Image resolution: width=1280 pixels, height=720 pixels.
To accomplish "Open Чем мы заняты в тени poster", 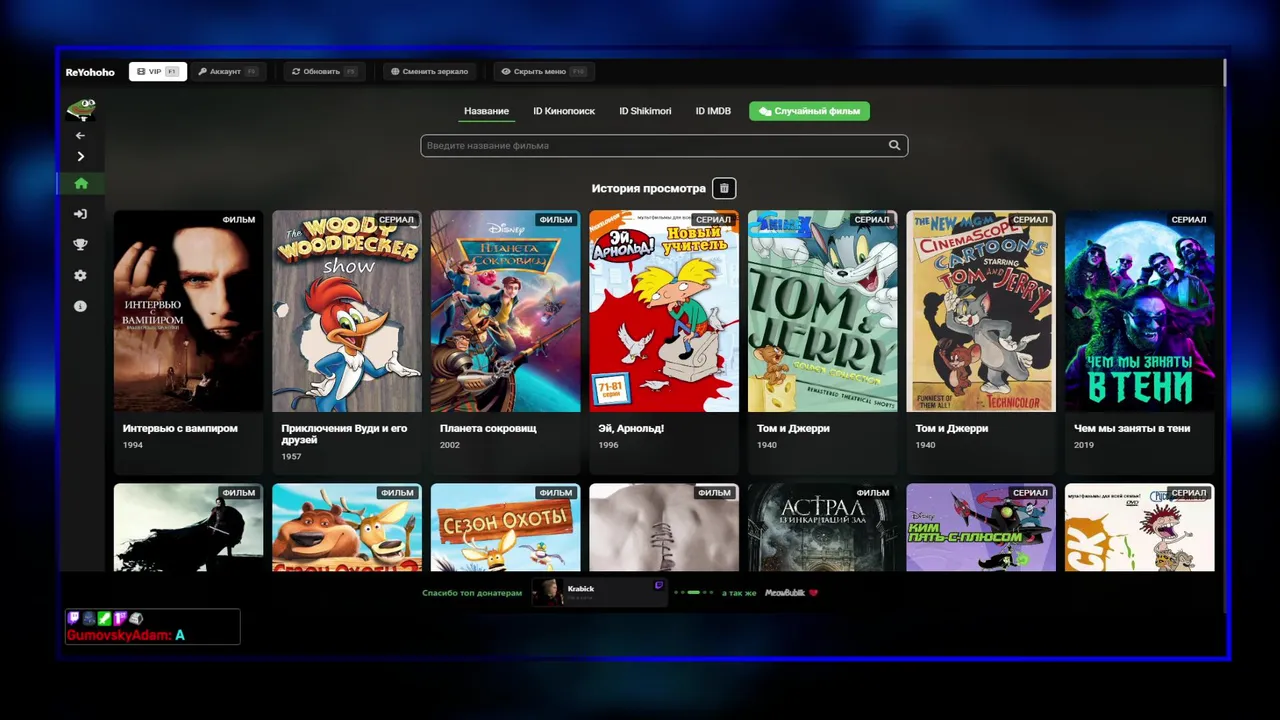I will pos(1140,311).
